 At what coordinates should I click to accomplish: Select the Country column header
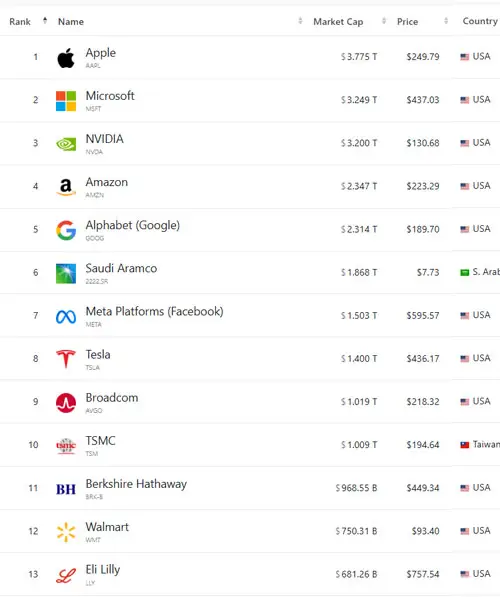click(480, 21)
